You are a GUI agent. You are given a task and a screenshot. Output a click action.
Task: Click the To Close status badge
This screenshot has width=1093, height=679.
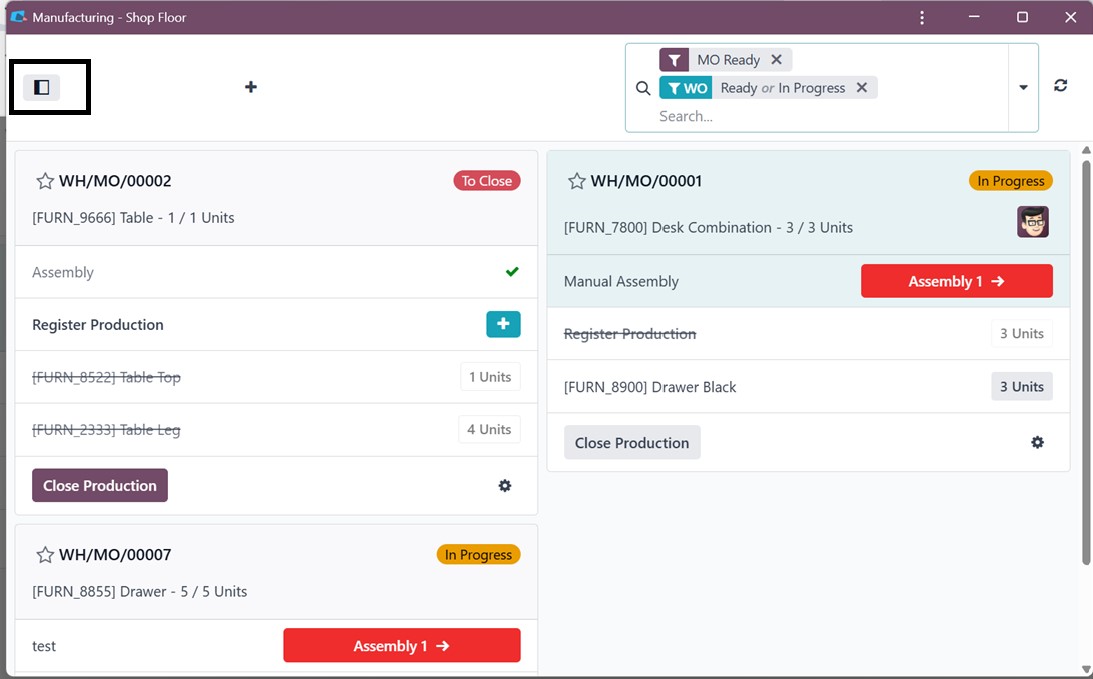(x=487, y=181)
